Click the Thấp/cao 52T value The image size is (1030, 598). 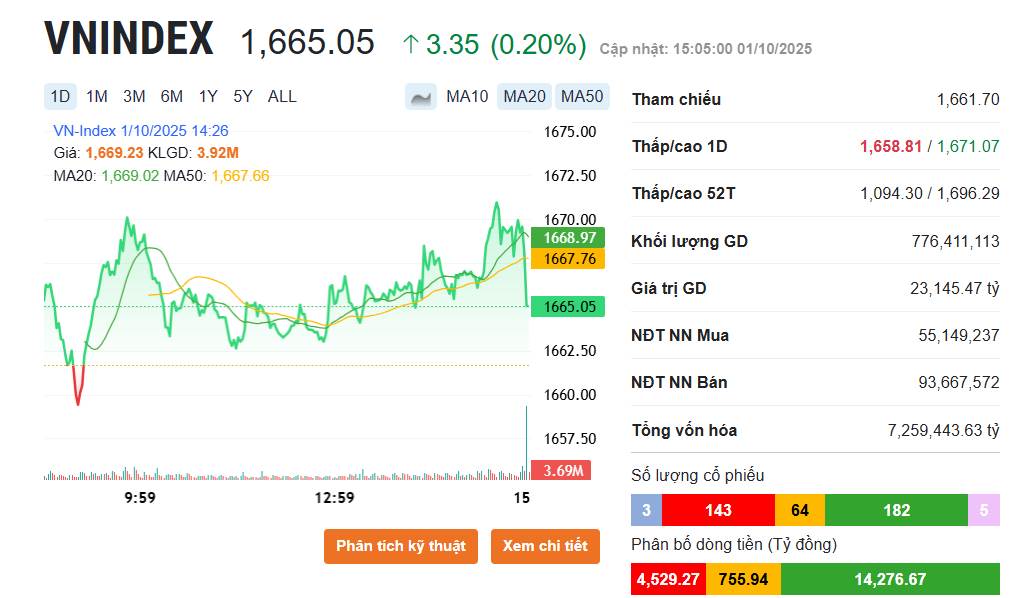[929, 194]
